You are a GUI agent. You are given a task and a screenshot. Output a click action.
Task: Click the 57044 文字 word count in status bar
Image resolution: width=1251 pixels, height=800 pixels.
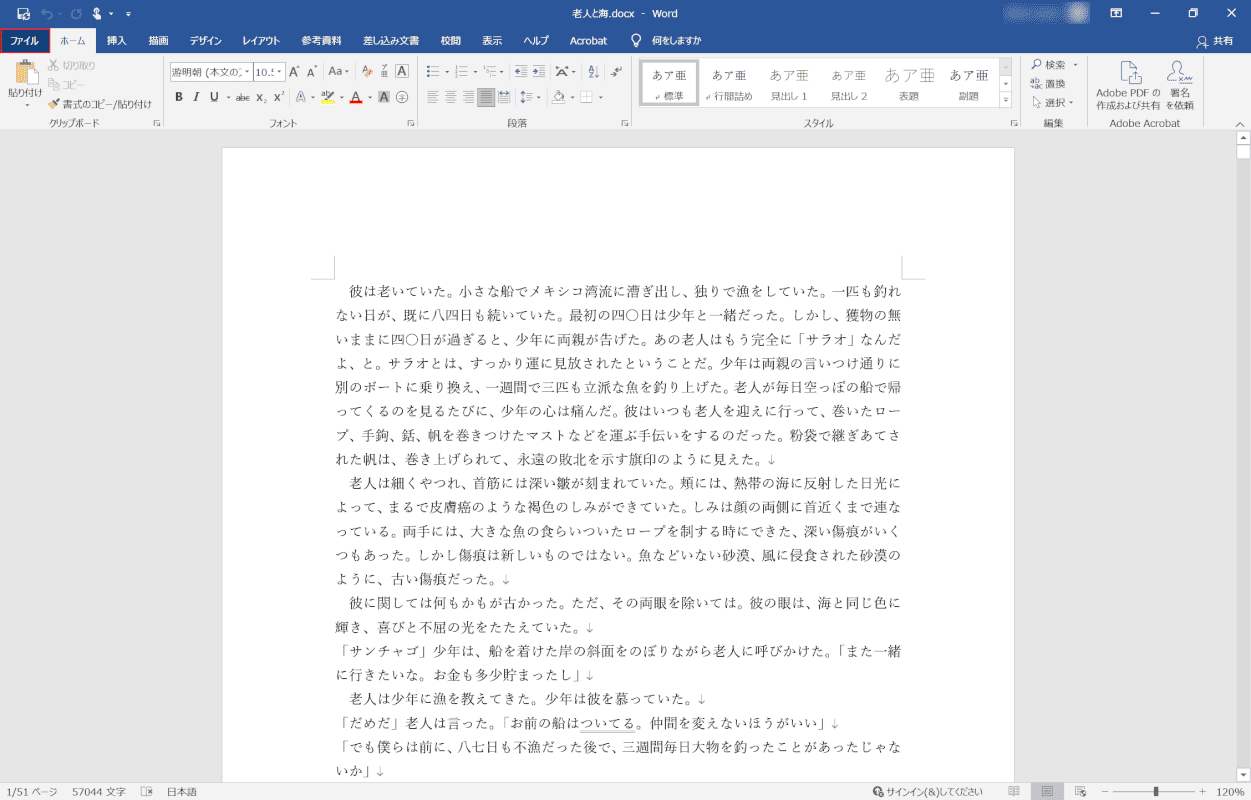99,791
